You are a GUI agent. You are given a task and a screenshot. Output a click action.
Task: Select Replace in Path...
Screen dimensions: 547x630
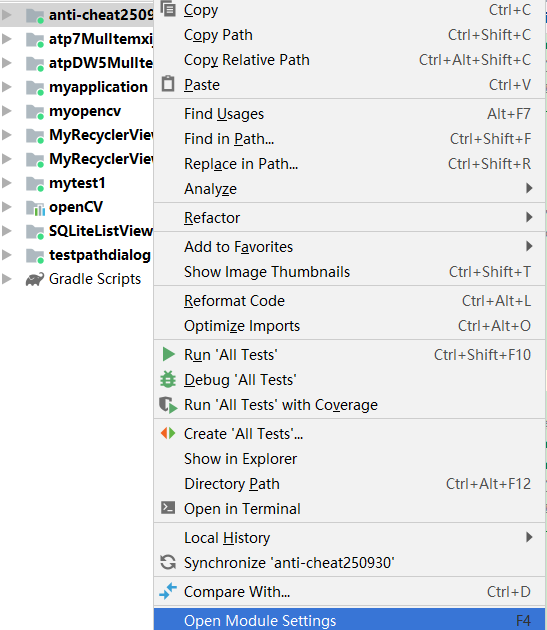point(349,164)
